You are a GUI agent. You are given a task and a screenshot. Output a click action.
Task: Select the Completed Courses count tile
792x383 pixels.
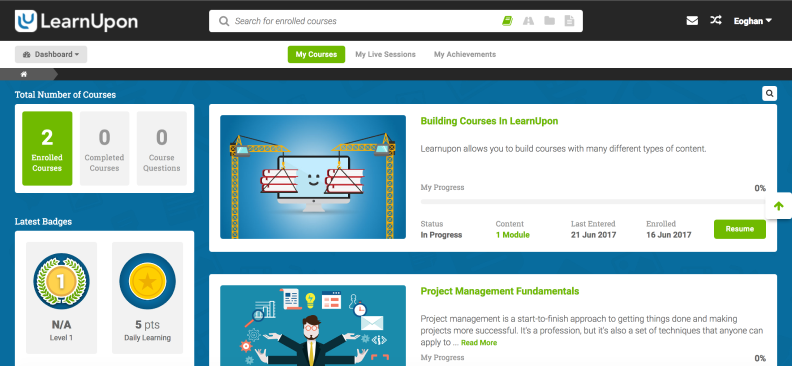coord(105,149)
